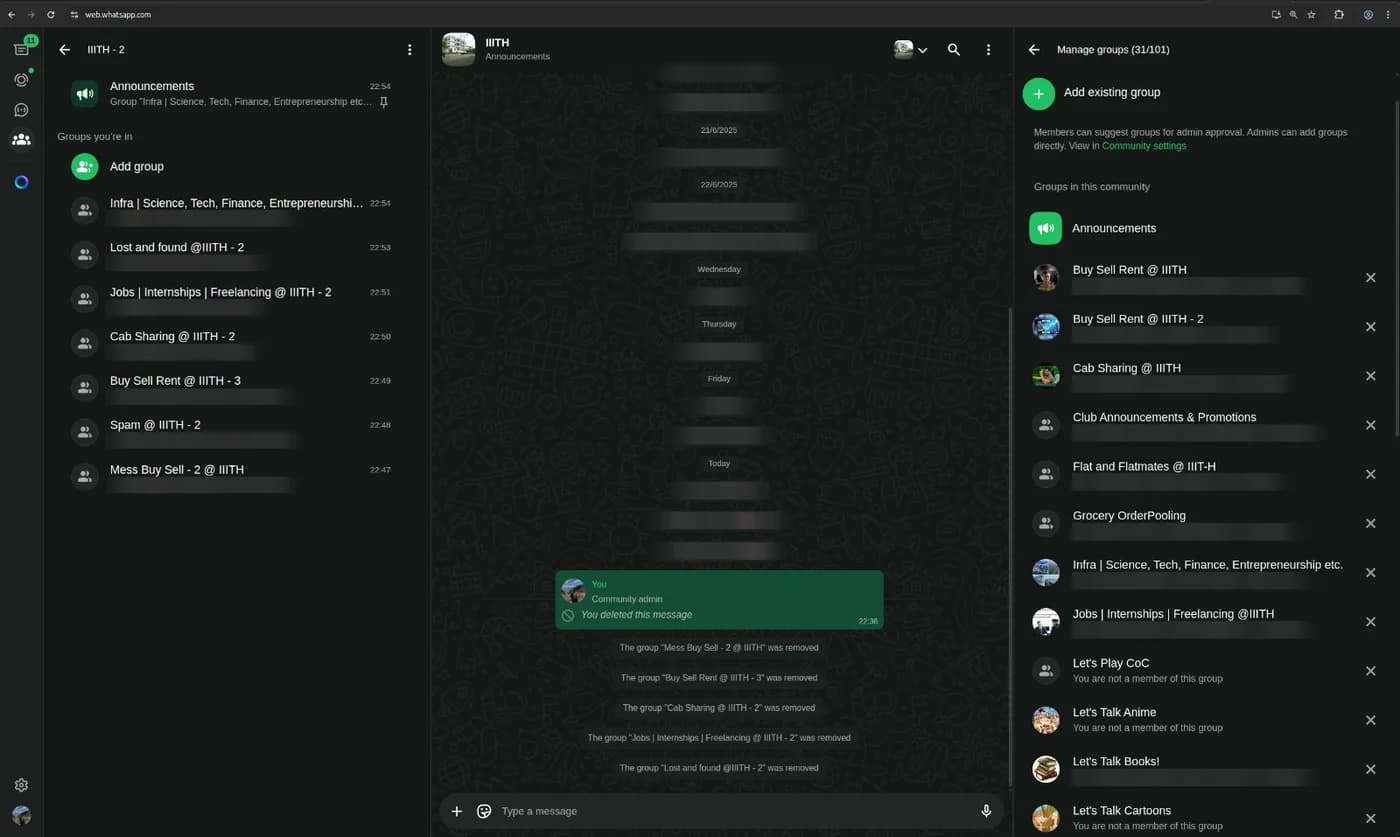Remove Buy Sell Rent @ IIITH group
This screenshot has width=1400, height=837.
pyautogui.click(x=1371, y=277)
